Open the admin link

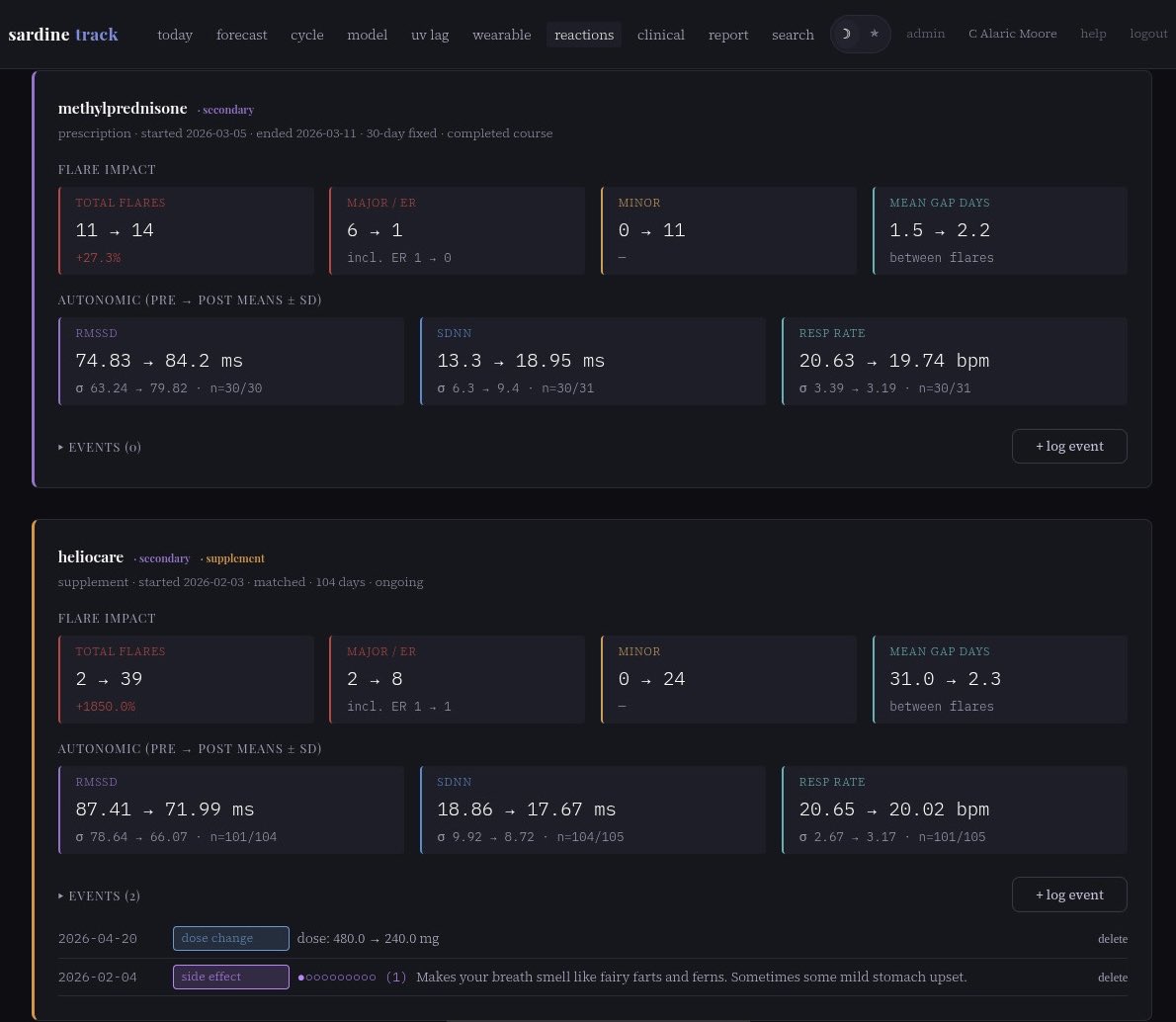(x=926, y=34)
